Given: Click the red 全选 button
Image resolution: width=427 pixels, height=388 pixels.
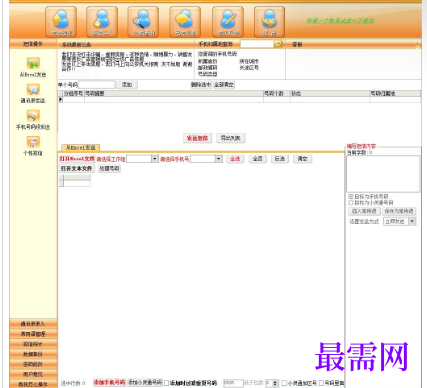Looking at the screenshot, I should (235, 159).
